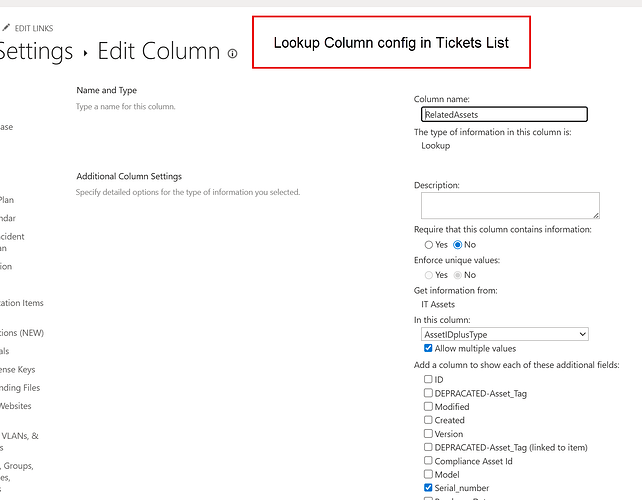642x500 pixels.
Task: Tick DEPRACATED-Asset_Tag (linked to item) checkbox
Action: tap(429, 447)
